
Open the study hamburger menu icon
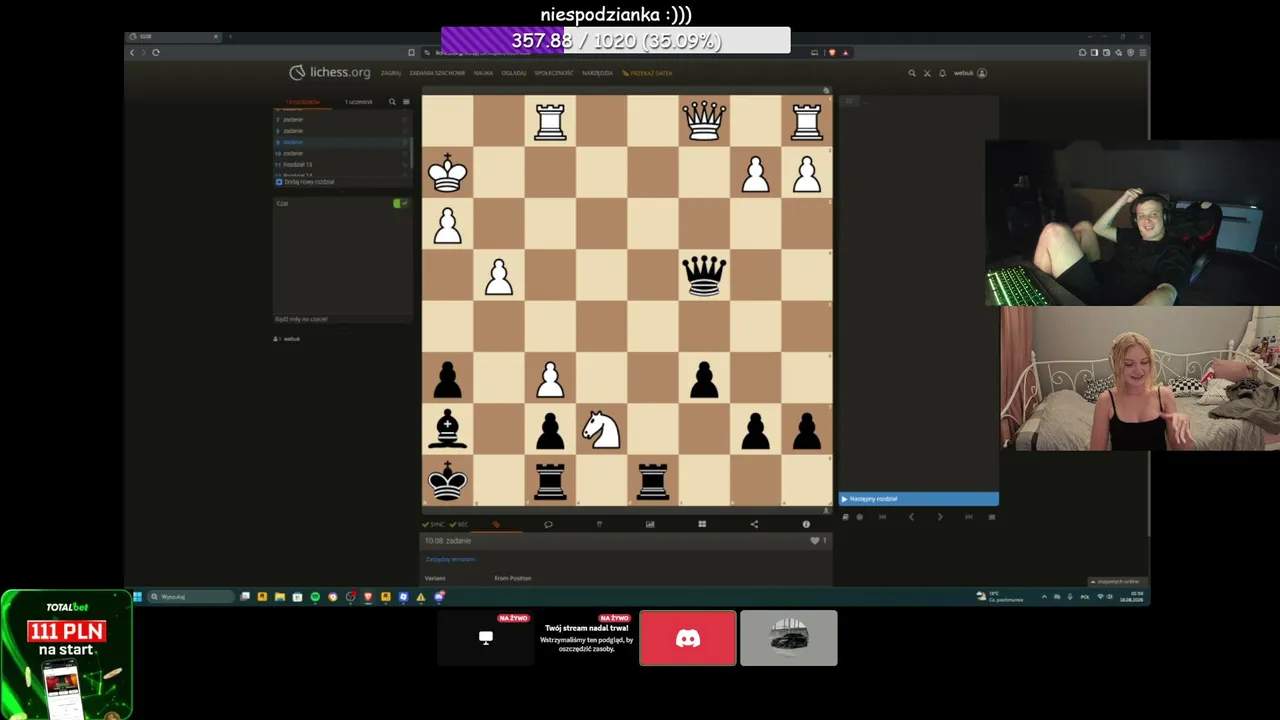coord(406,102)
